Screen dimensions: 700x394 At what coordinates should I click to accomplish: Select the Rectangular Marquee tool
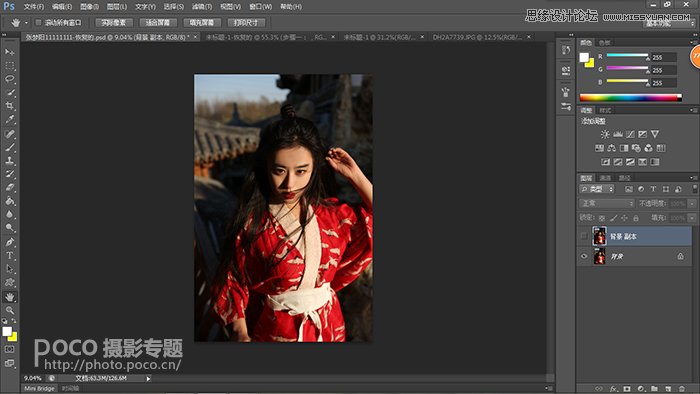[10, 66]
